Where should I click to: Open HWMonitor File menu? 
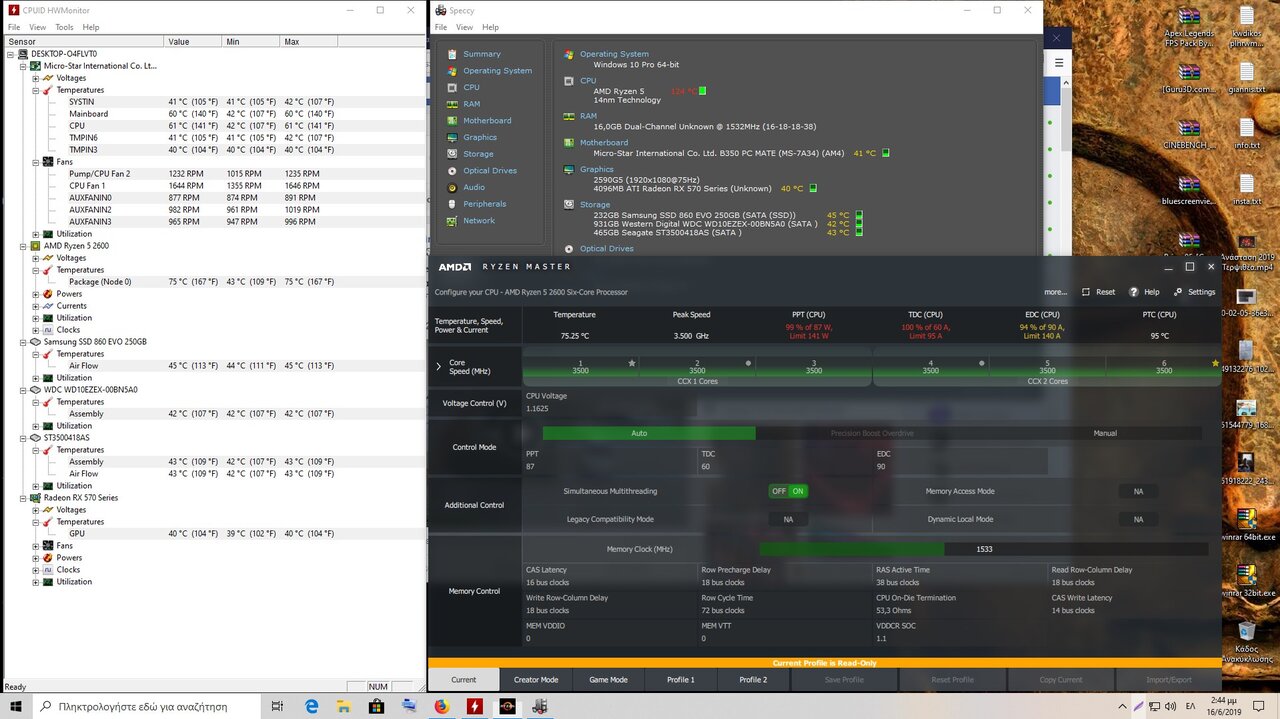click(13, 27)
